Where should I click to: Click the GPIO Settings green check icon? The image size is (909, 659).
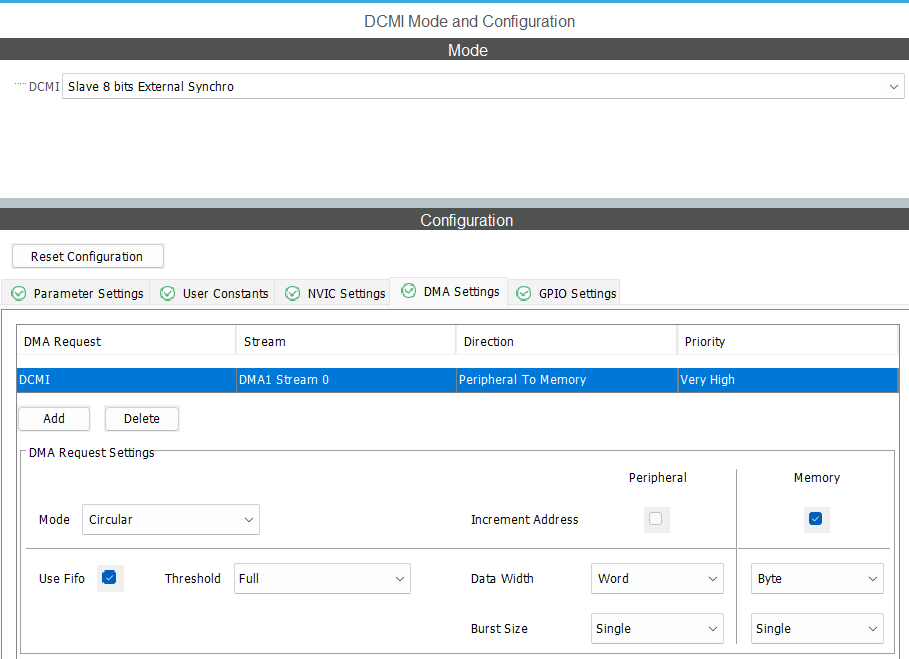[x=523, y=293]
